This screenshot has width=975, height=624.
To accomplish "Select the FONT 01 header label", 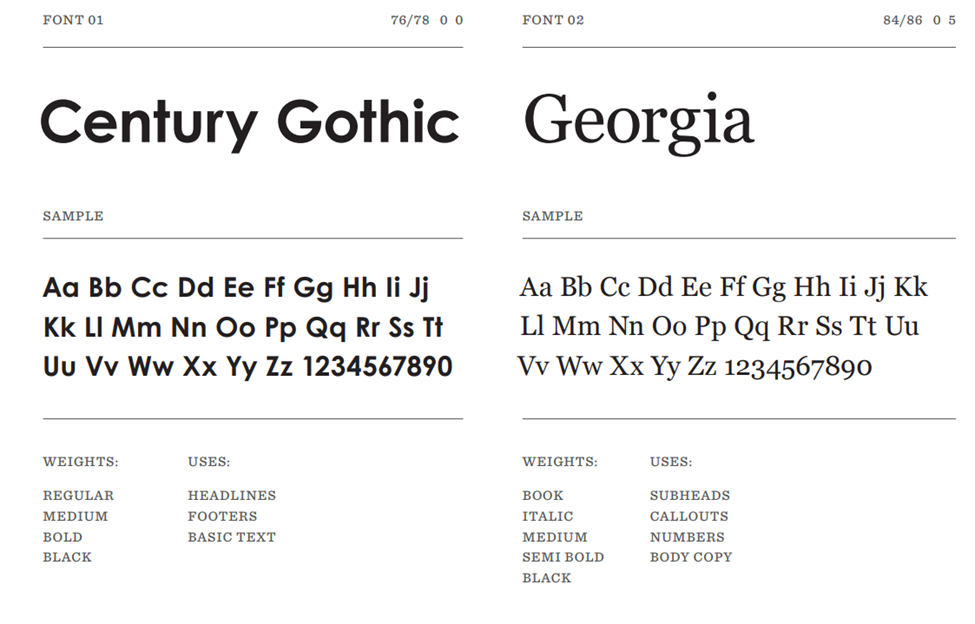I will coord(73,20).
